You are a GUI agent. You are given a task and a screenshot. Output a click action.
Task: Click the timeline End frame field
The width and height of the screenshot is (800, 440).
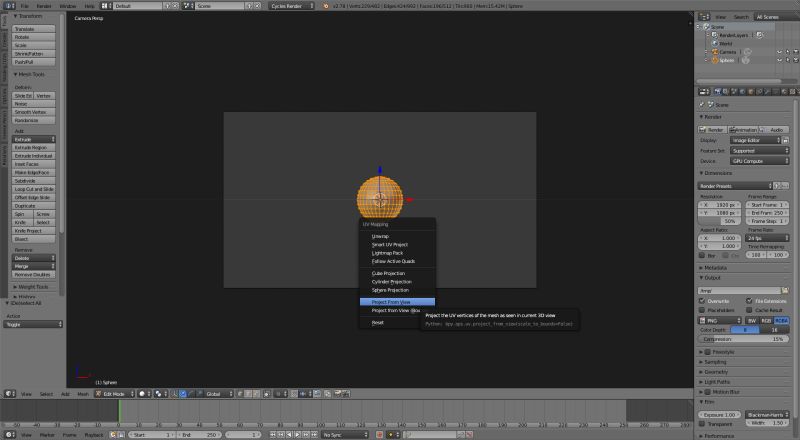pos(200,434)
